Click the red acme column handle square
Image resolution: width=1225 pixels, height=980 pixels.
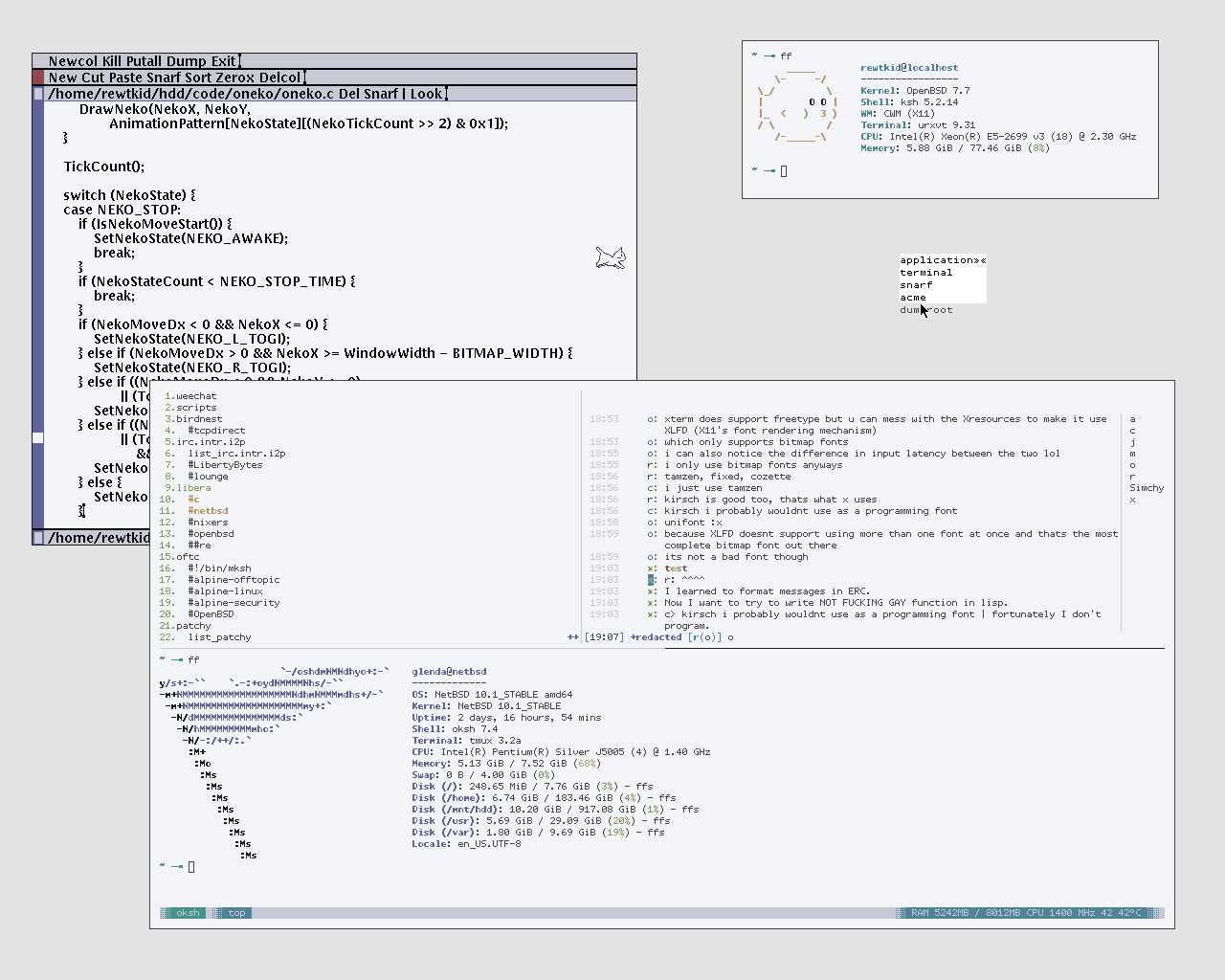pyautogui.click(x=38, y=78)
